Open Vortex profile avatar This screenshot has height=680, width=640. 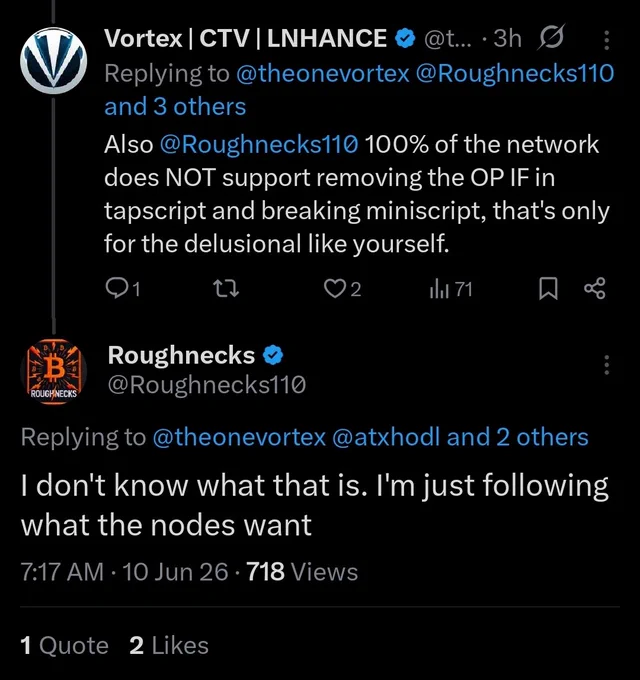click(x=53, y=61)
